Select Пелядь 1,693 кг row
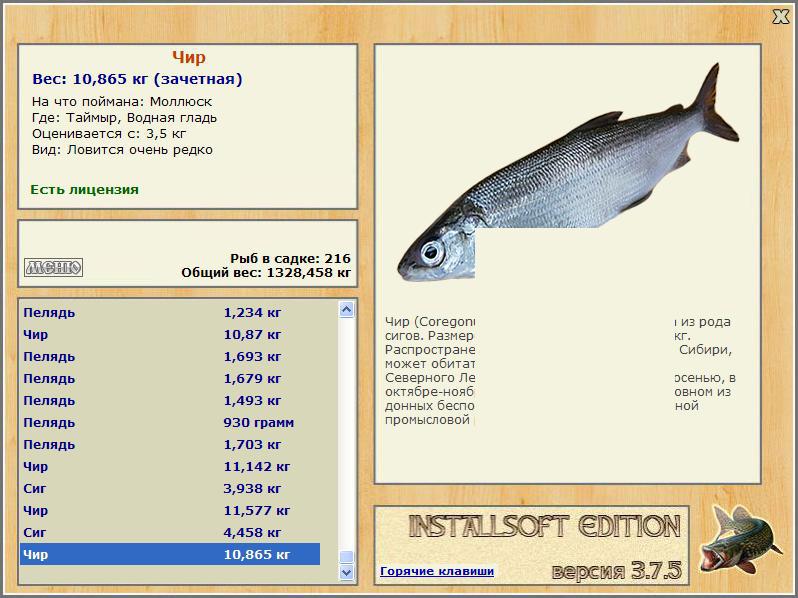The image size is (798, 598). pyautogui.click(x=170, y=356)
